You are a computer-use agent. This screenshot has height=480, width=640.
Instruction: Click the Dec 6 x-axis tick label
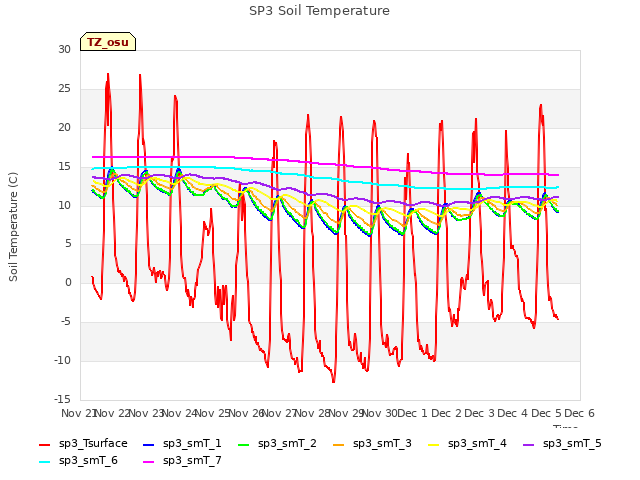point(579,413)
